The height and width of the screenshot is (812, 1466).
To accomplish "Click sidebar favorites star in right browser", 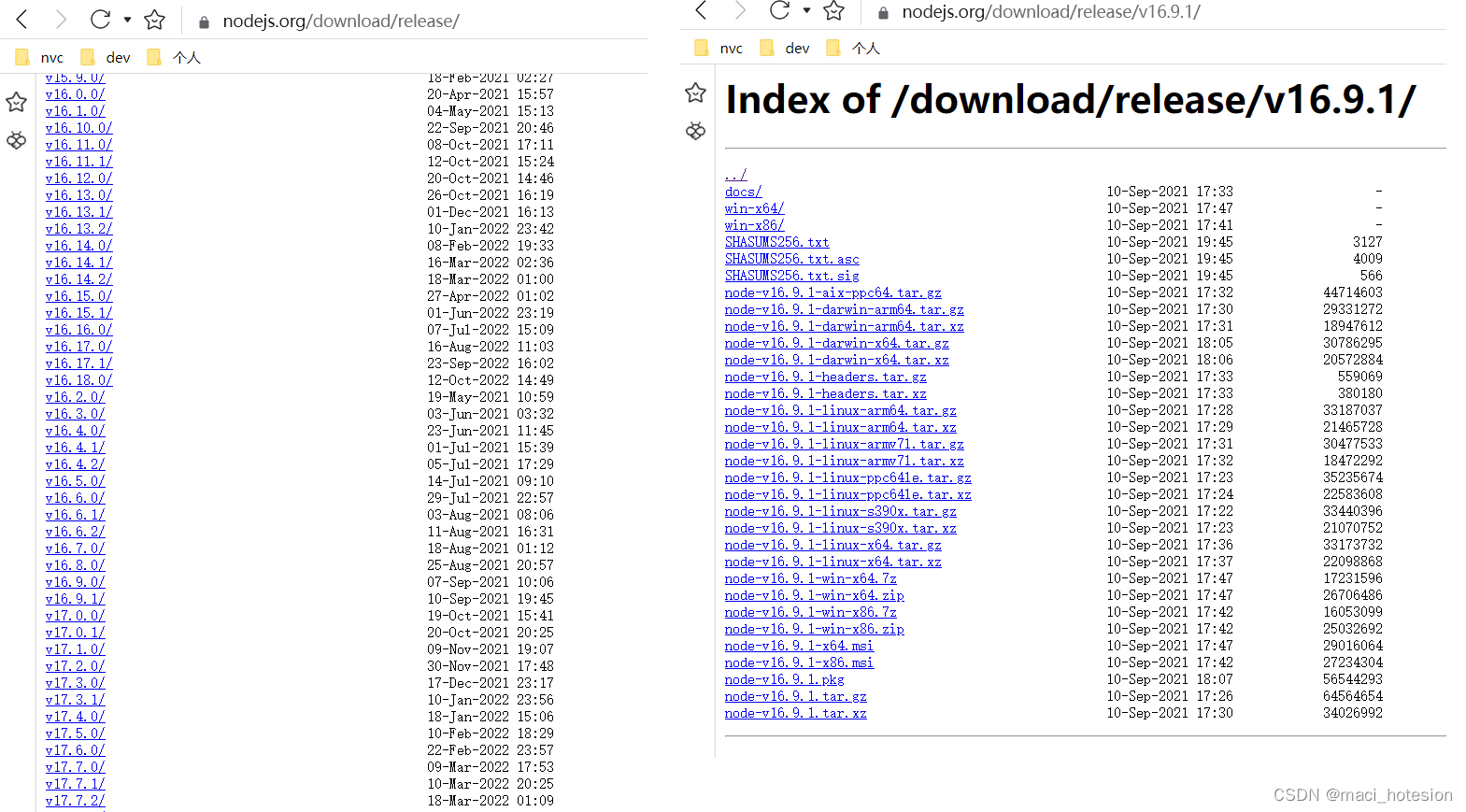I will [x=695, y=93].
